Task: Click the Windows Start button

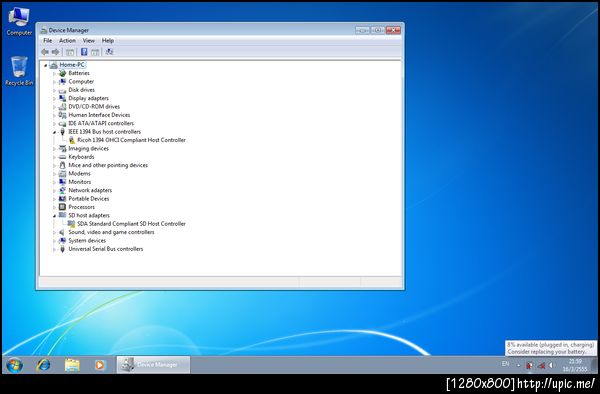Action: 15,365
